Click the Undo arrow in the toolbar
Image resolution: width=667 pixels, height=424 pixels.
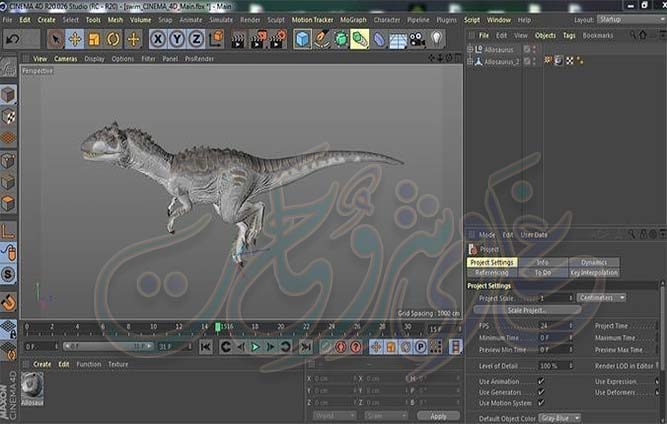click(13, 39)
